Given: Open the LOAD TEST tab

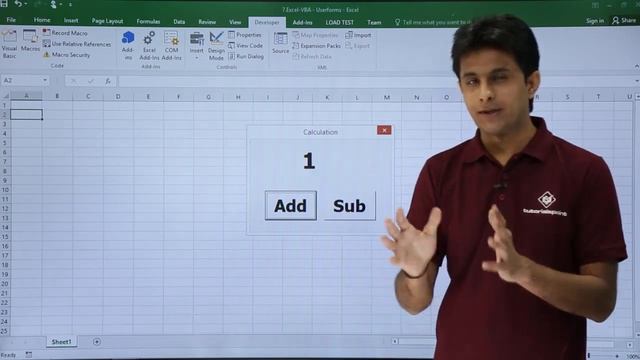Looking at the screenshot, I should (340, 22).
